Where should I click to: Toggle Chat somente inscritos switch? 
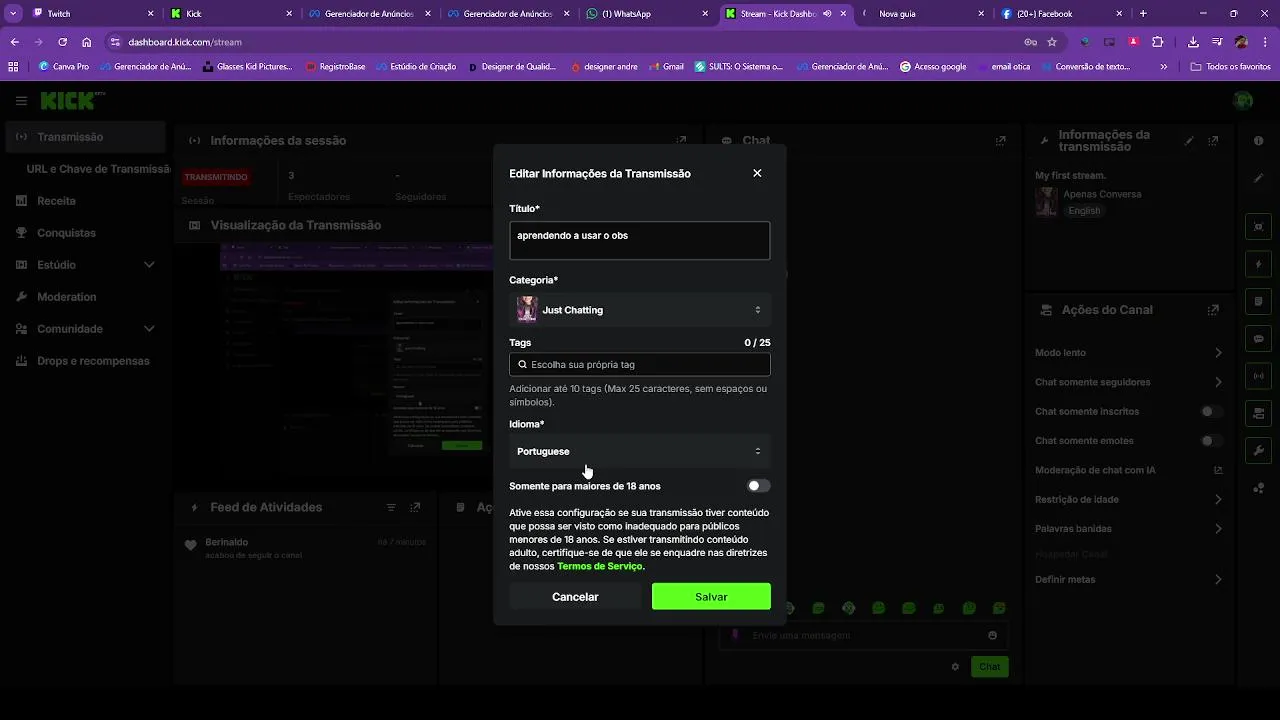click(1211, 412)
